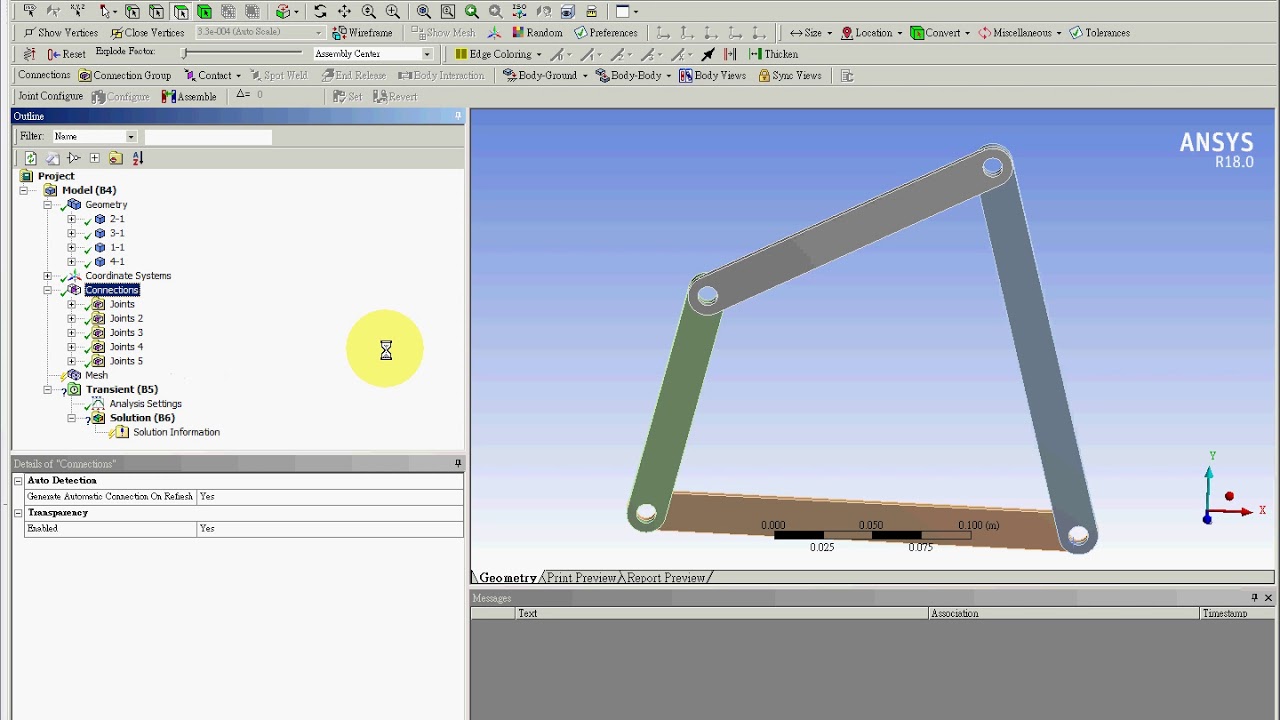Screen dimensions: 1280x720
Task: Select Solution Information in the tree
Action: click(176, 432)
